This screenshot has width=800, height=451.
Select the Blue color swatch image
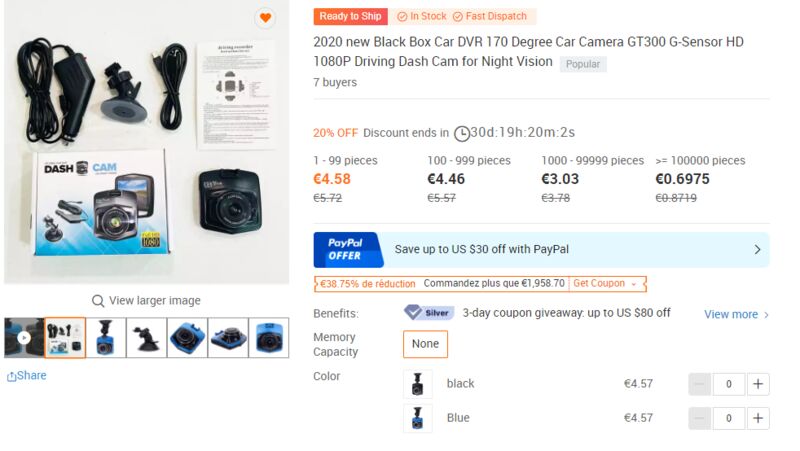(418, 418)
